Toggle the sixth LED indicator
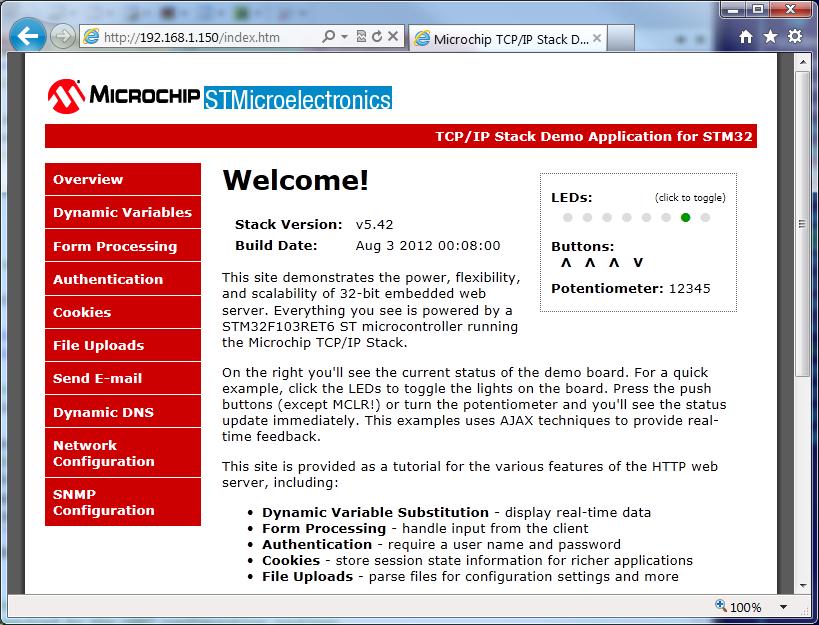Screen dimensions: 819x625 (666, 217)
